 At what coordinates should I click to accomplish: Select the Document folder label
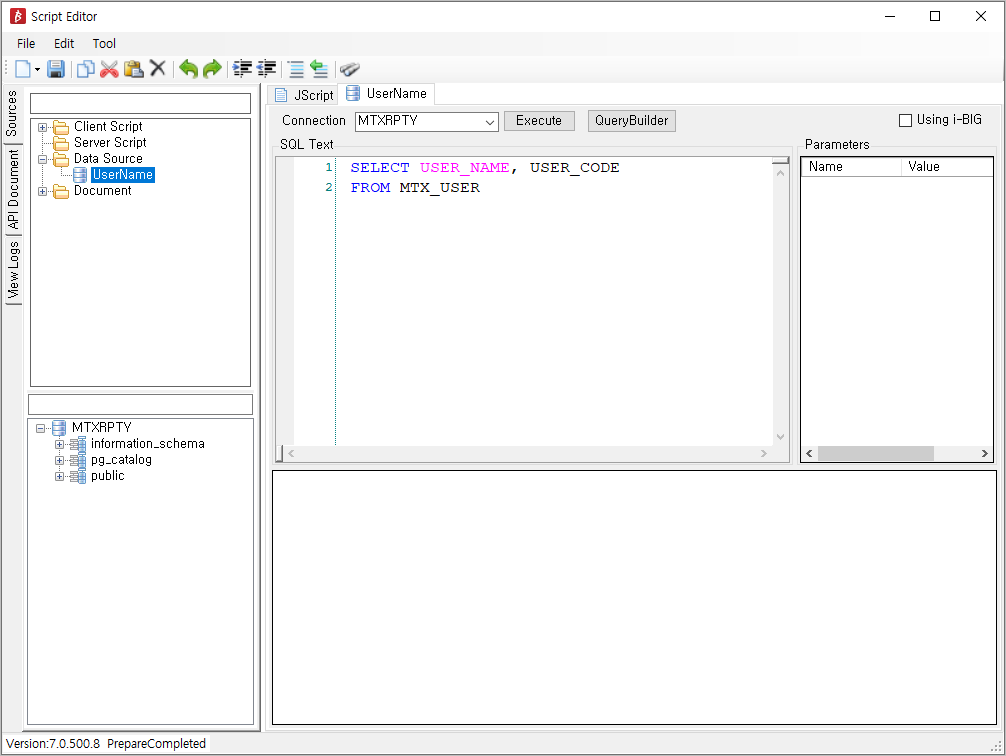(102, 191)
